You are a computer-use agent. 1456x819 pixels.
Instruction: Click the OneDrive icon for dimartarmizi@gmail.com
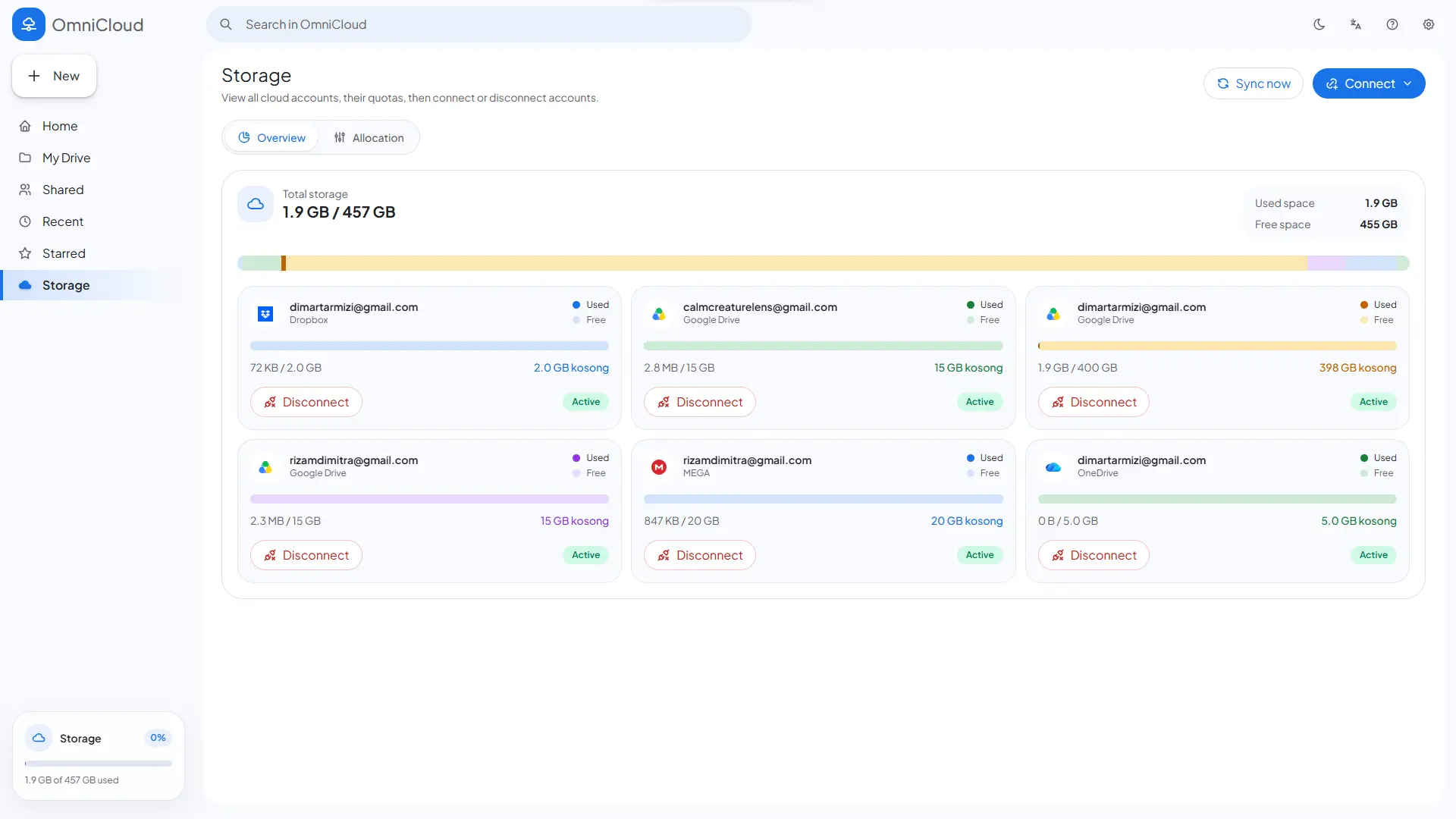coord(1053,467)
